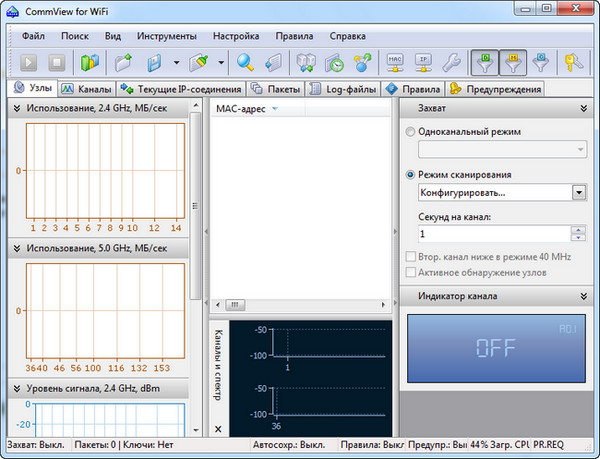Image resolution: width=600 pixels, height=459 pixels.
Task: Select Режим сканирования radio button
Action: [x=411, y=174]
